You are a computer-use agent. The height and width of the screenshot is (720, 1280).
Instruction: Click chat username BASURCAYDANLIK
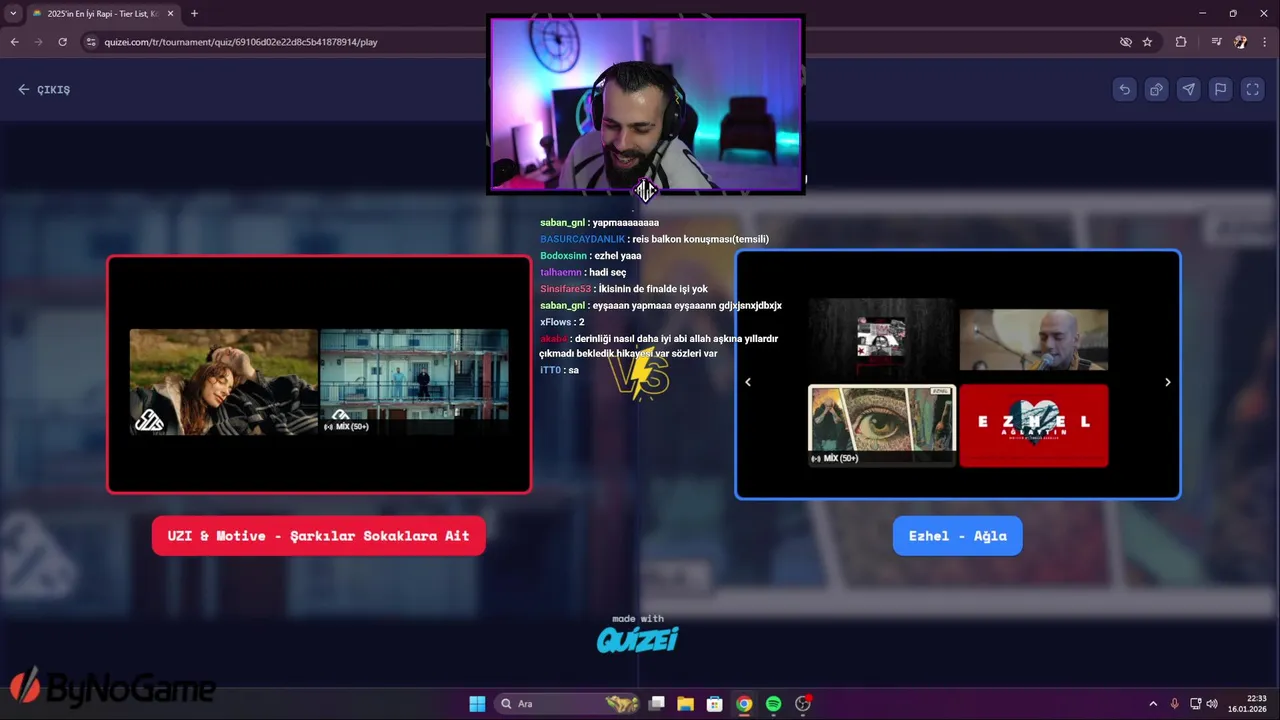pos(582,239)
